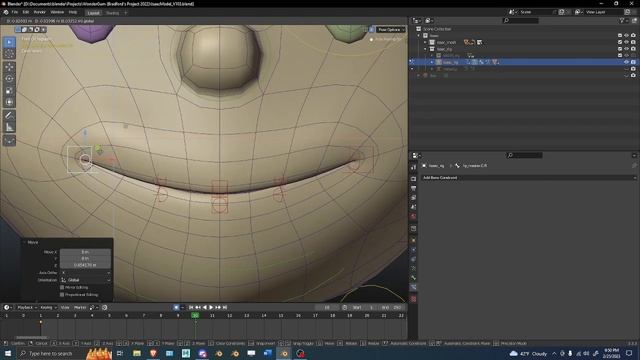The image size is (640, 360).
Task: Open the Output properties tab icon
Action: [x=413, y=188]
